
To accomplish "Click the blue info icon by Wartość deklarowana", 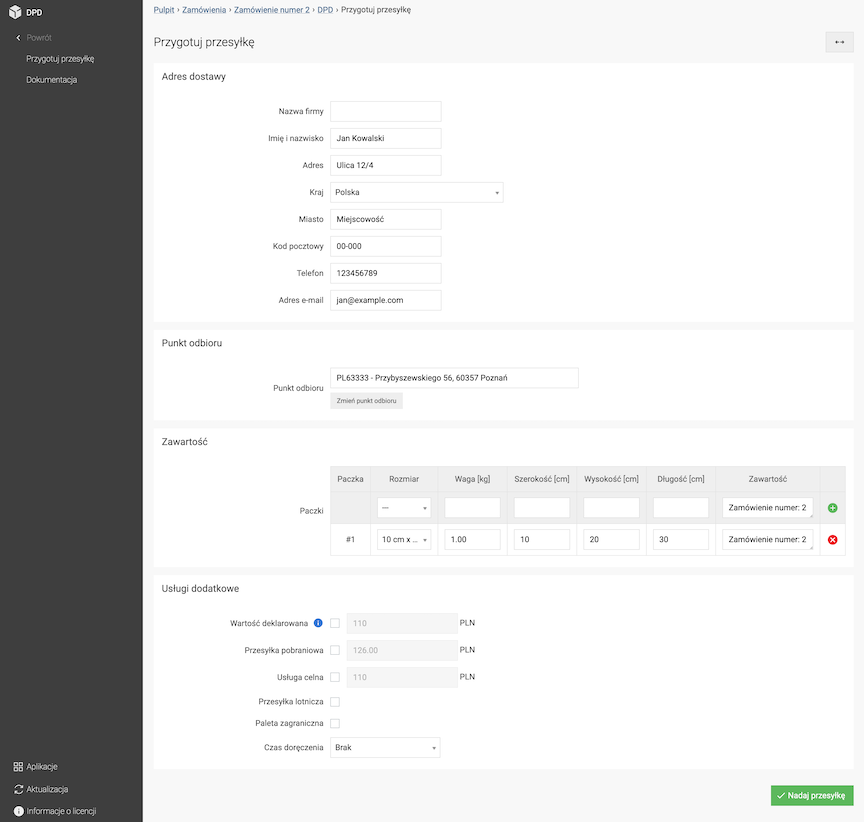I will click(318, 623).
